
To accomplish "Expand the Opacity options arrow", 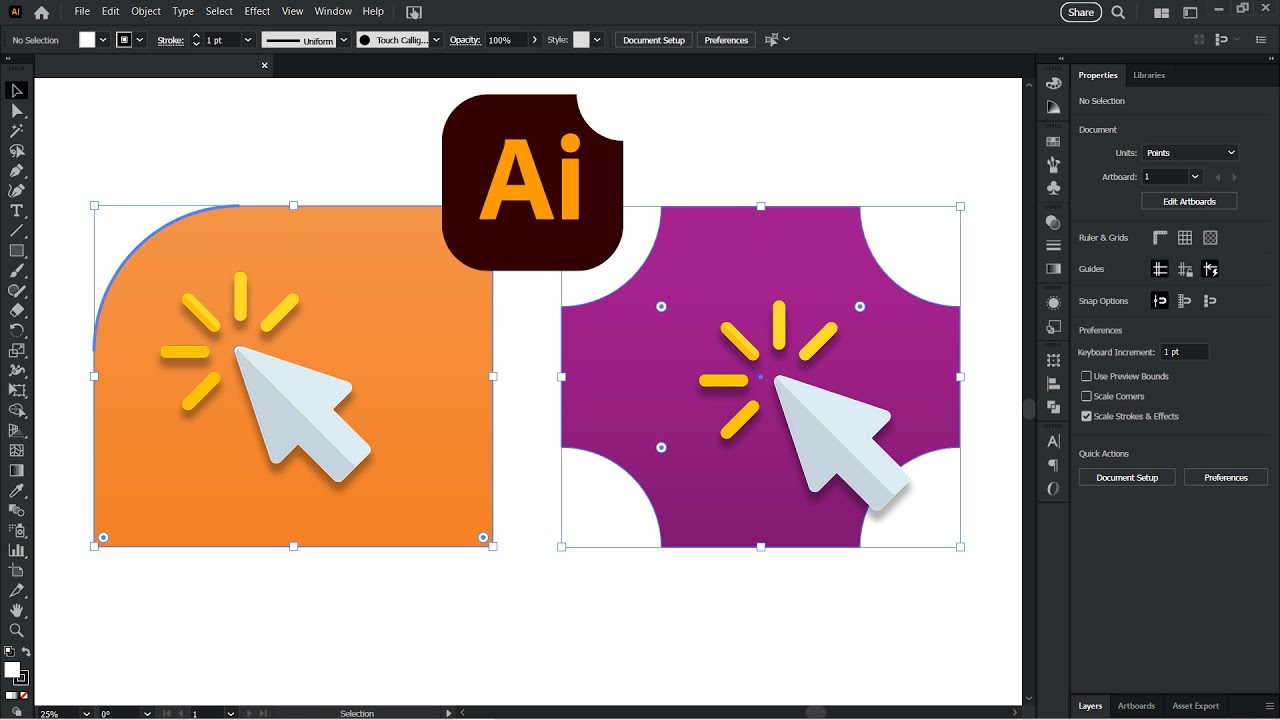I will [535, 40].
